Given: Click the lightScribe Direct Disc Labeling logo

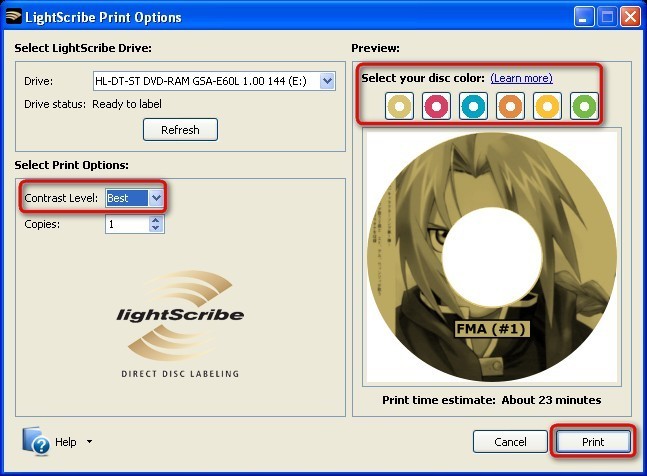Looking at the screenshot, I should (x=180, y=324).
